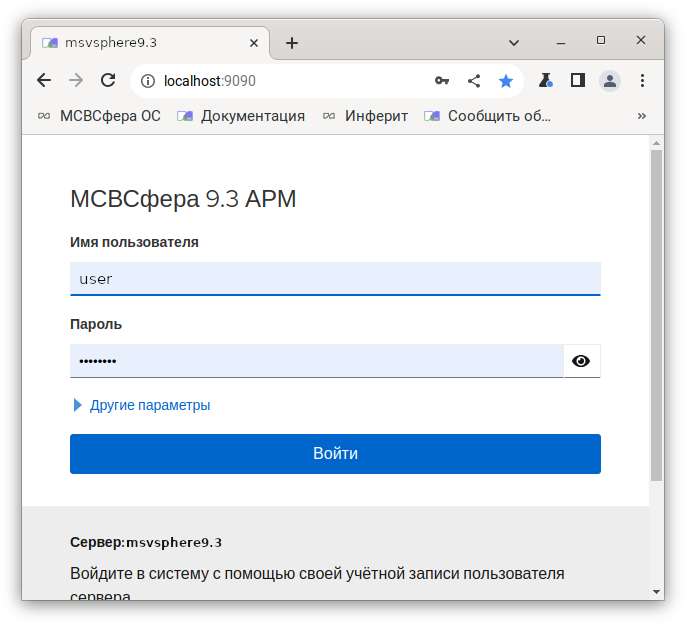Toggle the browser side panel icon

point(577,81)
